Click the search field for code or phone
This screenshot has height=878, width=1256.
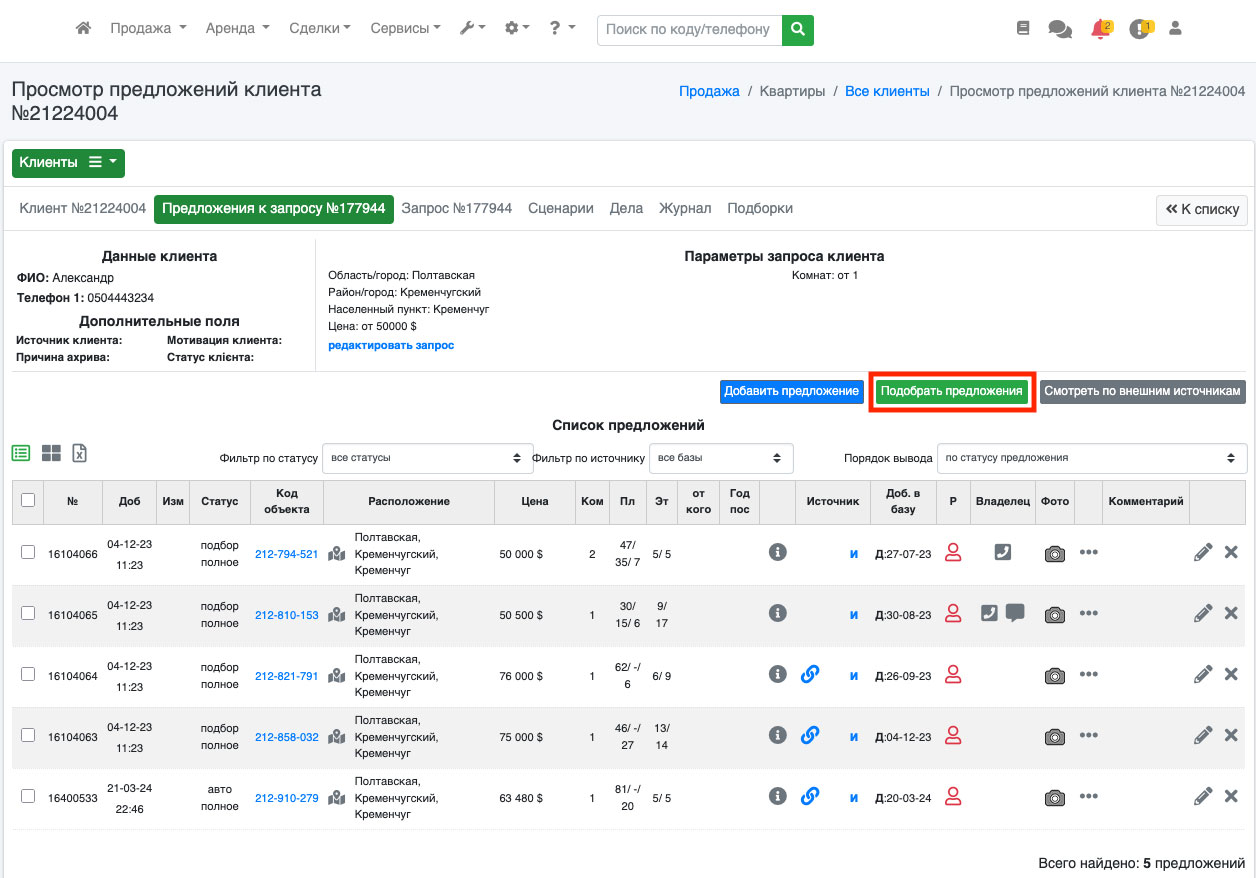click(x=689, y=29)
